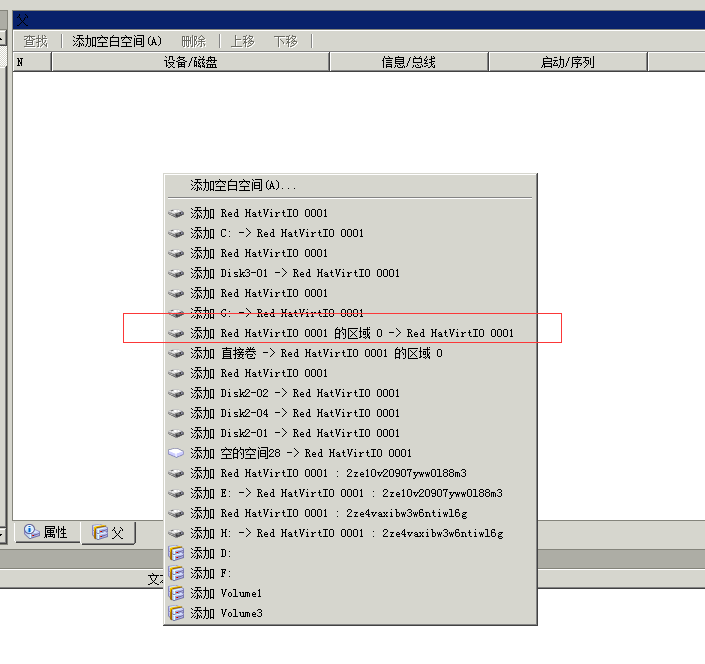The height and width of the screenshot is (664, 705).
Task: Click the disk icon beside 添加 直接卷 entry
Action: tap(177, 353)
